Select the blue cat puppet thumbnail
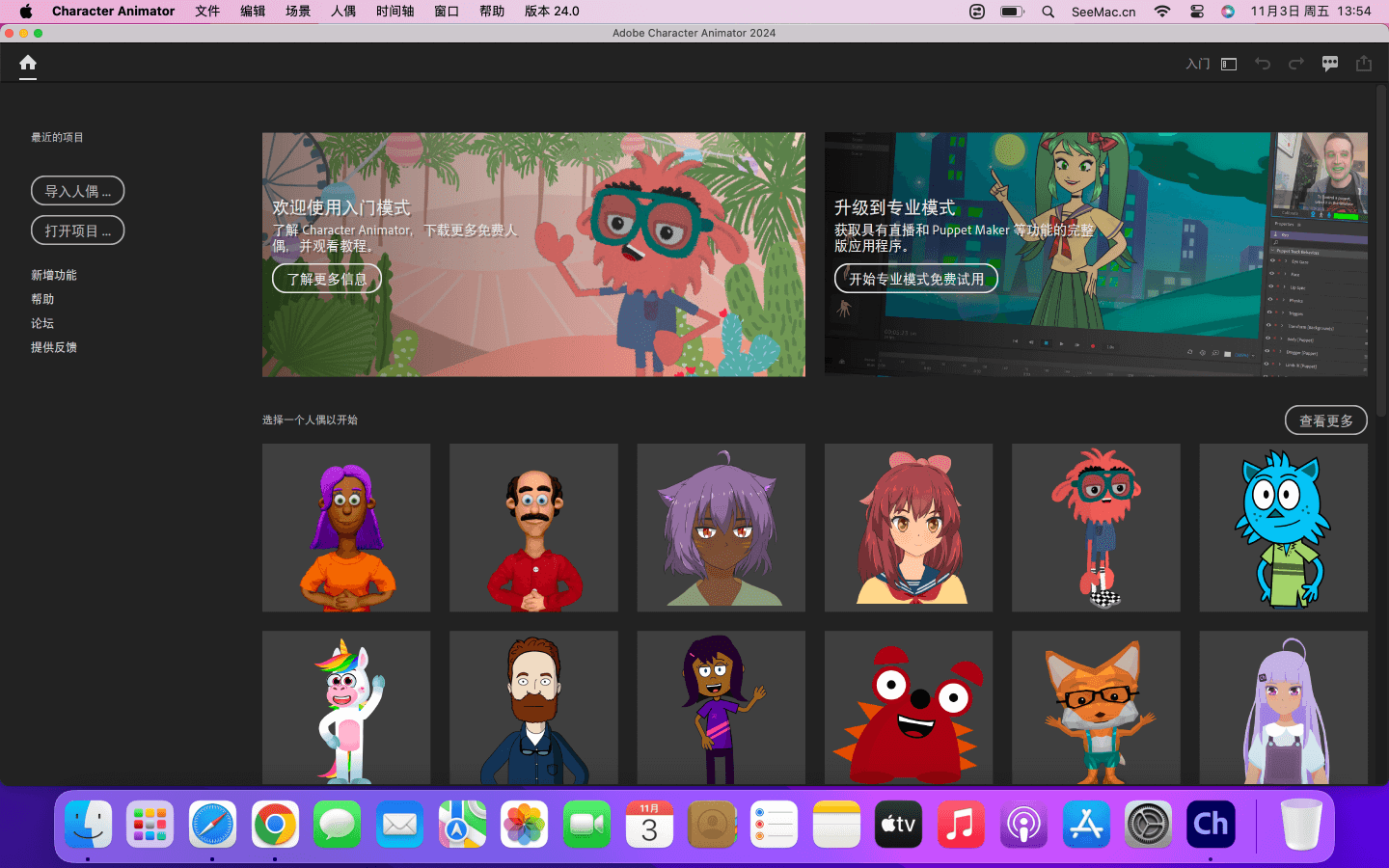This screenshot has height=868, width=1389. (x=1283, y=528)
